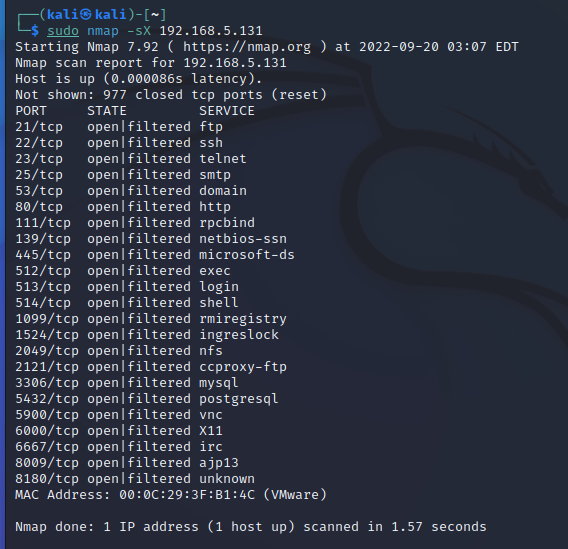568x549 pixels.
Task: Click the SERVICE column header
Action: (227, 111)
